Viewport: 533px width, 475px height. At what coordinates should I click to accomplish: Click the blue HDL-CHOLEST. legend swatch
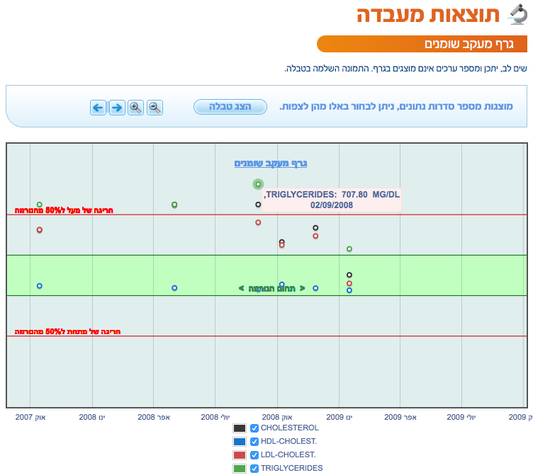240,442
